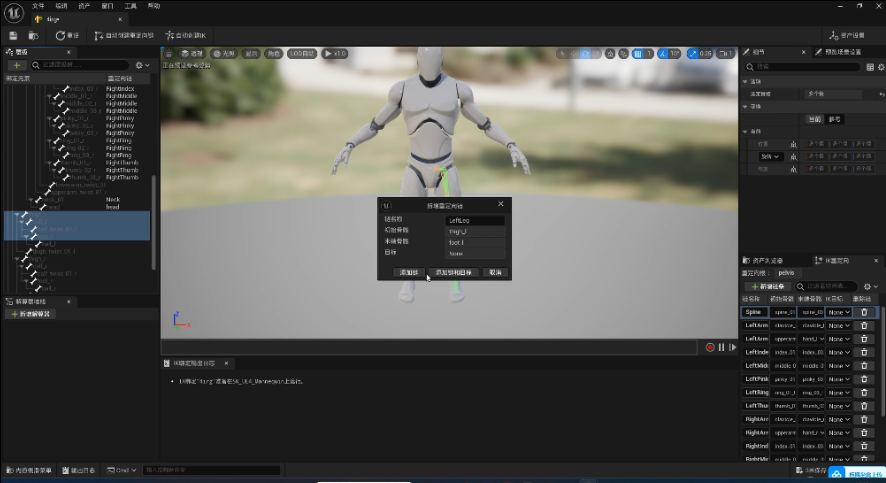Image resolution: width=886 pixels, height=483 pixels.
Task: Open rotation snap value 10°
Action: (675, 54)
